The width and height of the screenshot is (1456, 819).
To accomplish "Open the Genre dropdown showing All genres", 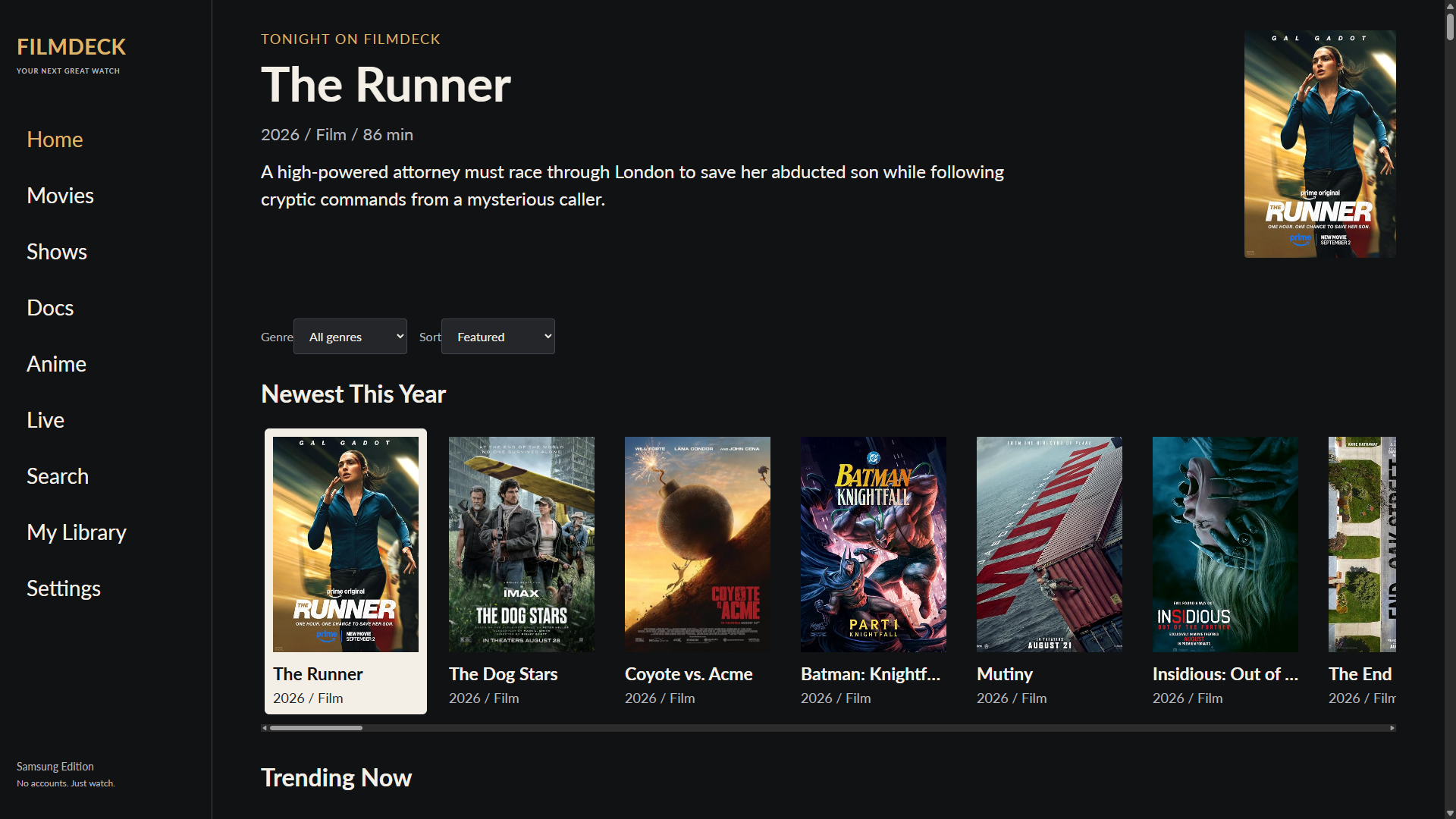I will point(350,337).
